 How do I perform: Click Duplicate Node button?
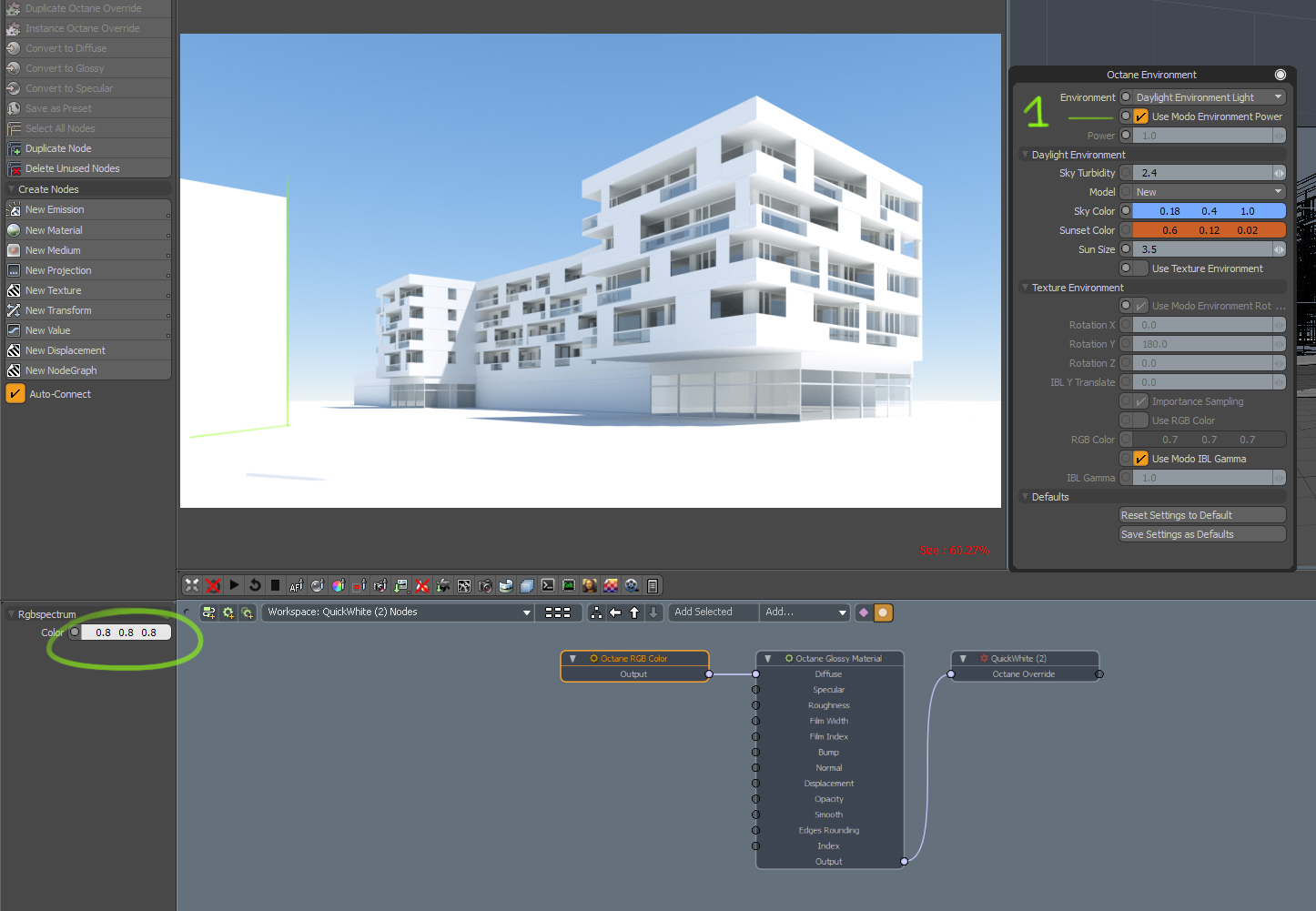click(88, 148)
